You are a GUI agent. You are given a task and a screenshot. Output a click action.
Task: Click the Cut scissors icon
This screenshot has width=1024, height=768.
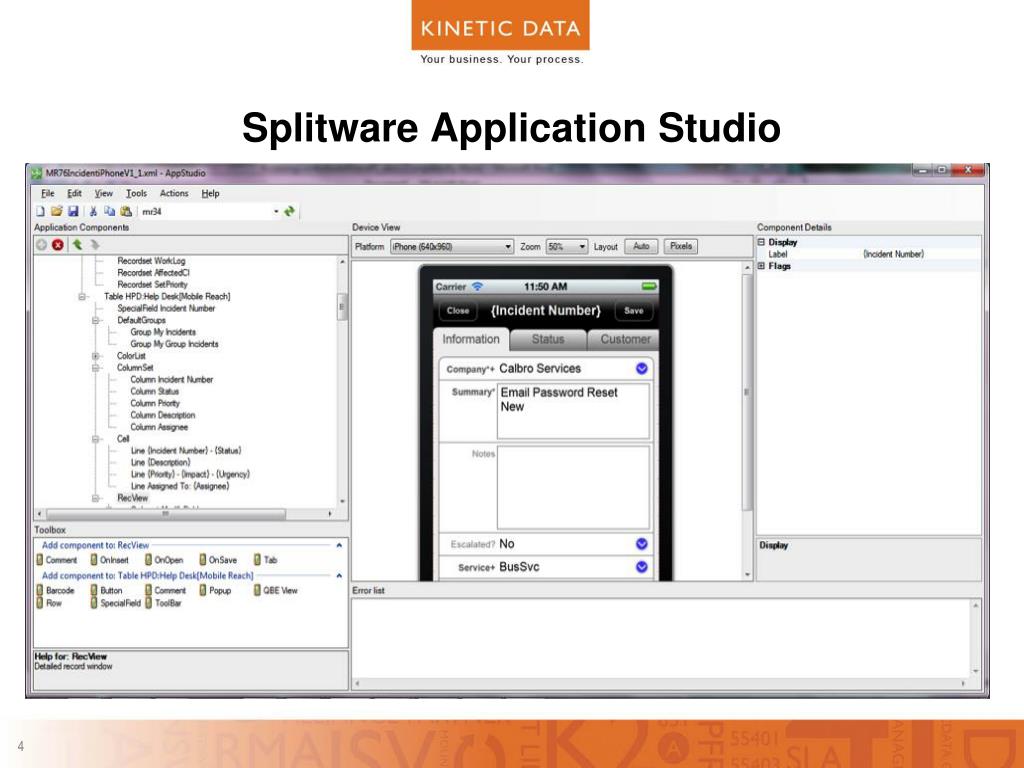[93, 211]
